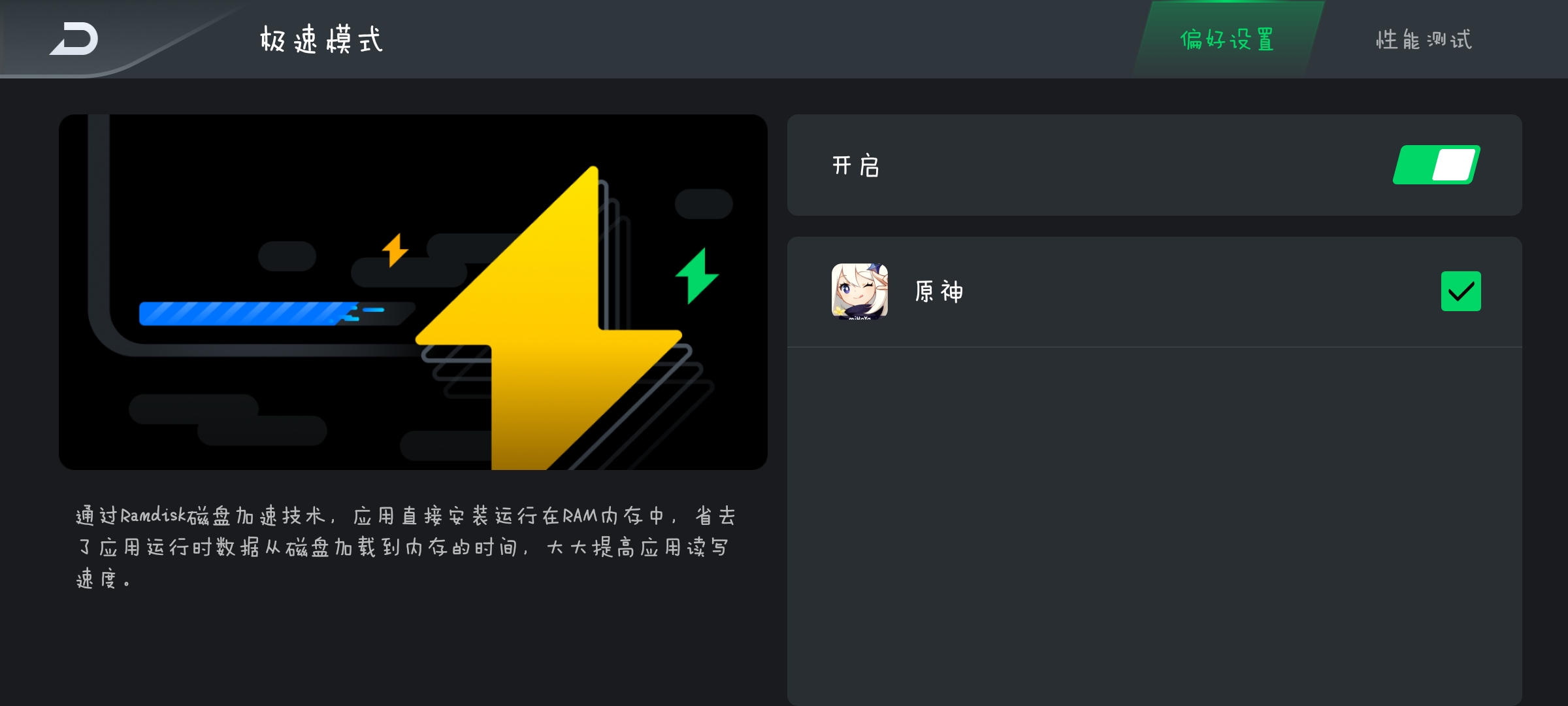Tap the back arrow icon
The height and width of the screenshot is (706, 1568).
[74, 39]
